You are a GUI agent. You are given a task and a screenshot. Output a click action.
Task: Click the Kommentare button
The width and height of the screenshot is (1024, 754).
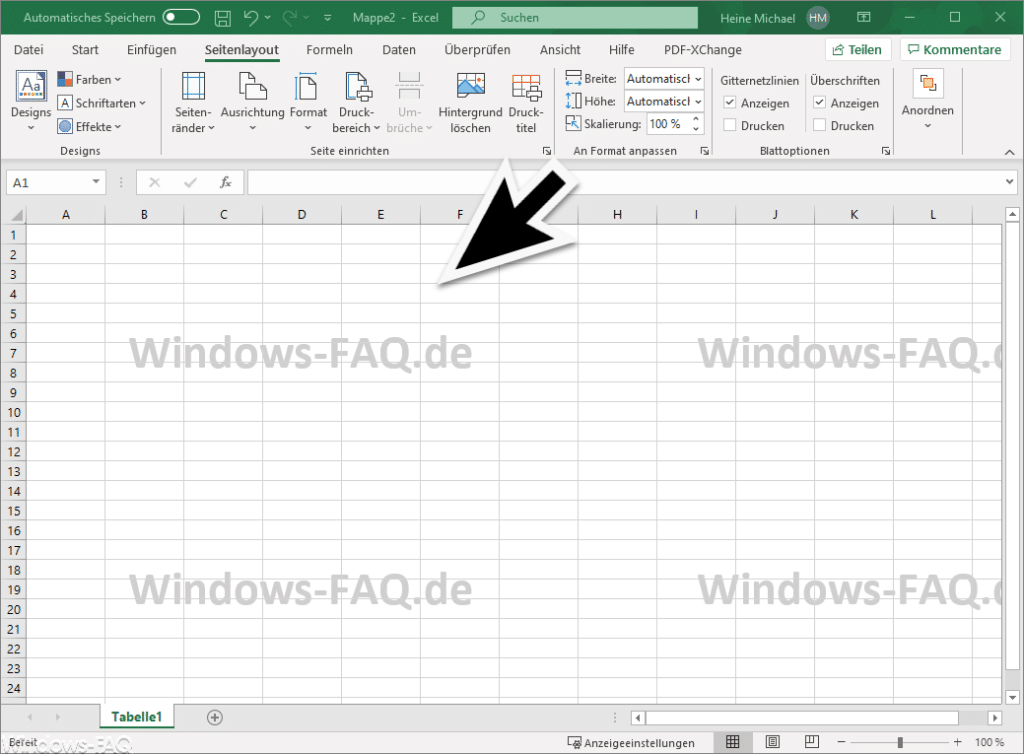click(x=955, y=50)
